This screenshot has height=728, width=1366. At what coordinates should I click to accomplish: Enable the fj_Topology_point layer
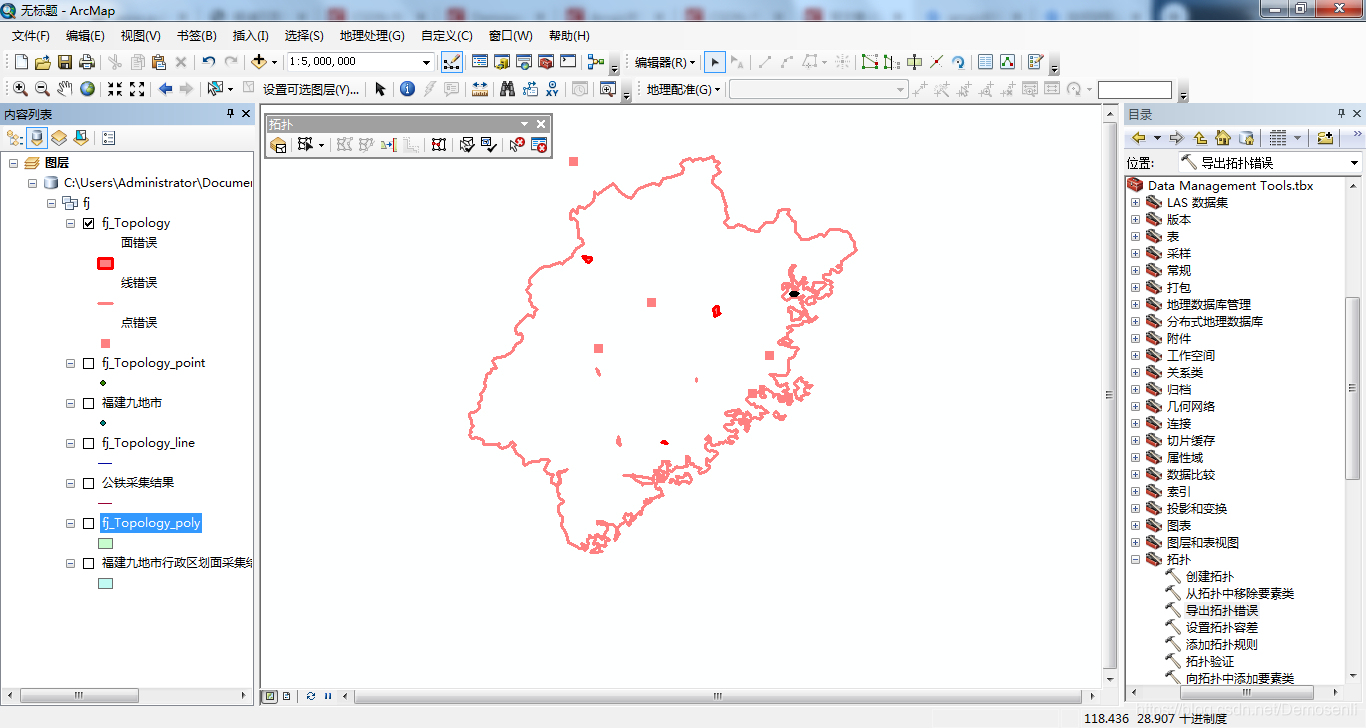click(89, 363)
